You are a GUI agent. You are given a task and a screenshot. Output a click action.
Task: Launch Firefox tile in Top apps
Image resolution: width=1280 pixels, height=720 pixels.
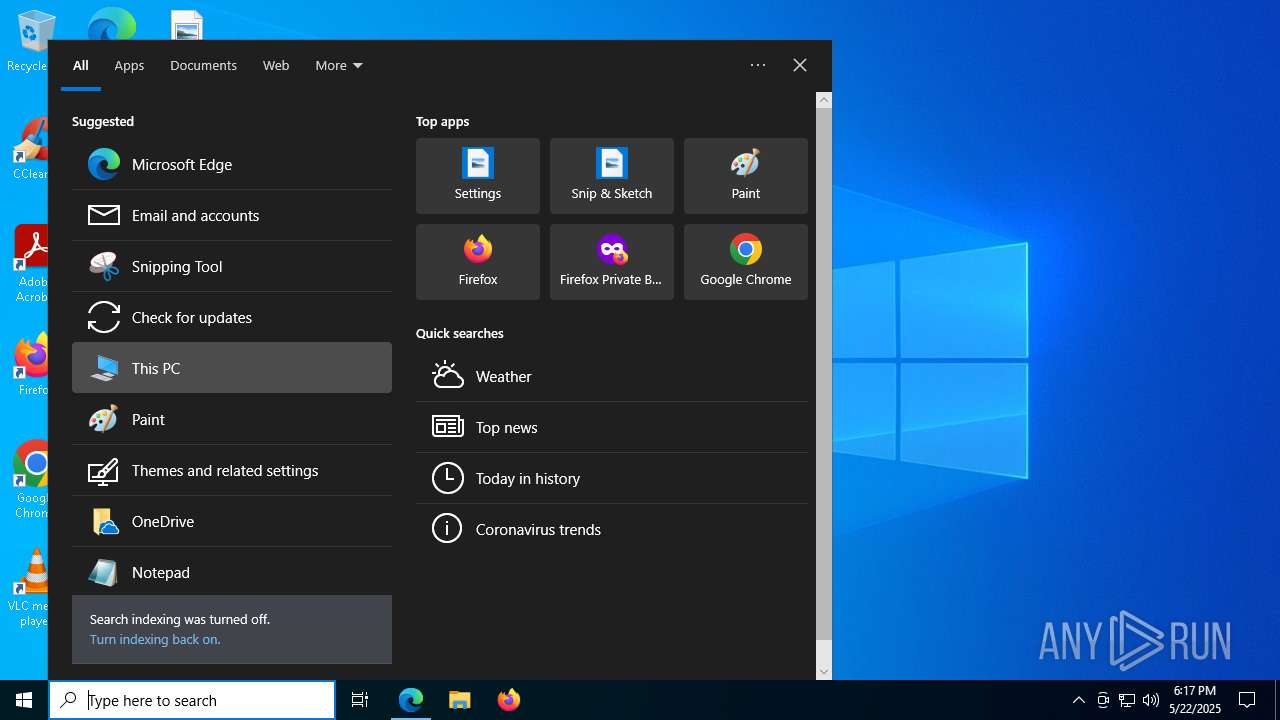(x=478, y=262)
